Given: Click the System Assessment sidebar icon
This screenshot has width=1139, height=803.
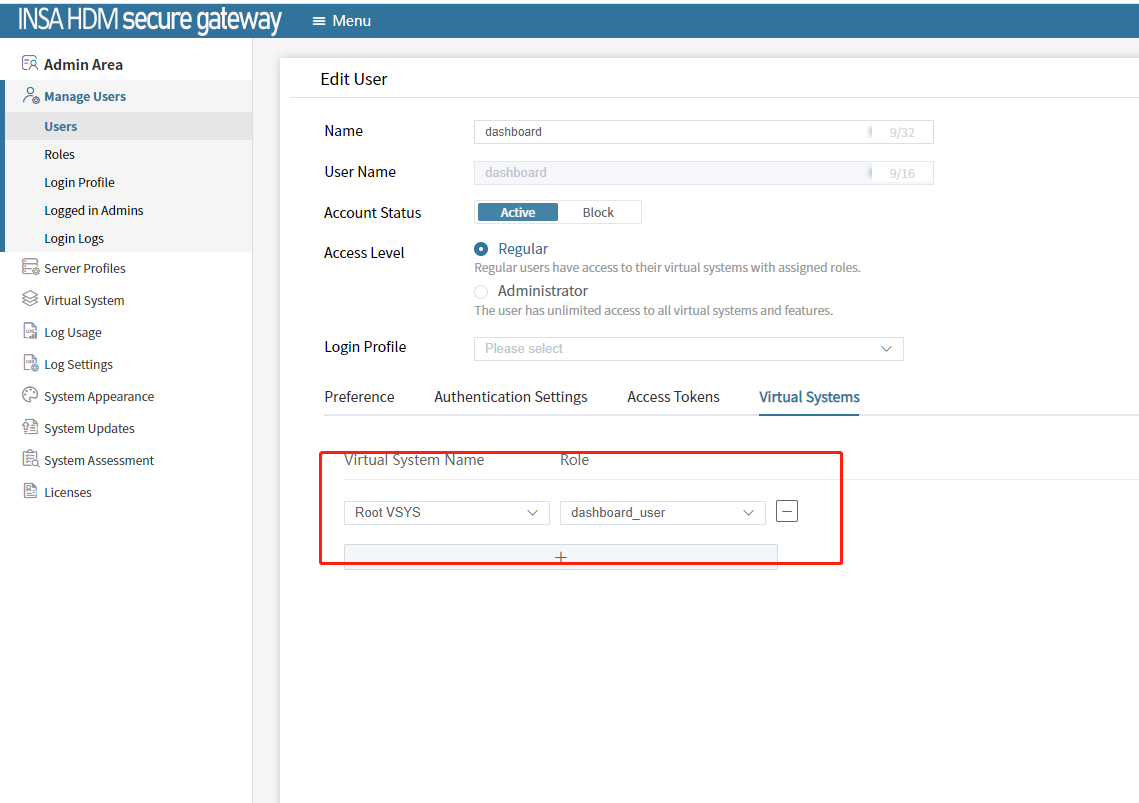Looking at the screenshot, I should coord(30,460).
